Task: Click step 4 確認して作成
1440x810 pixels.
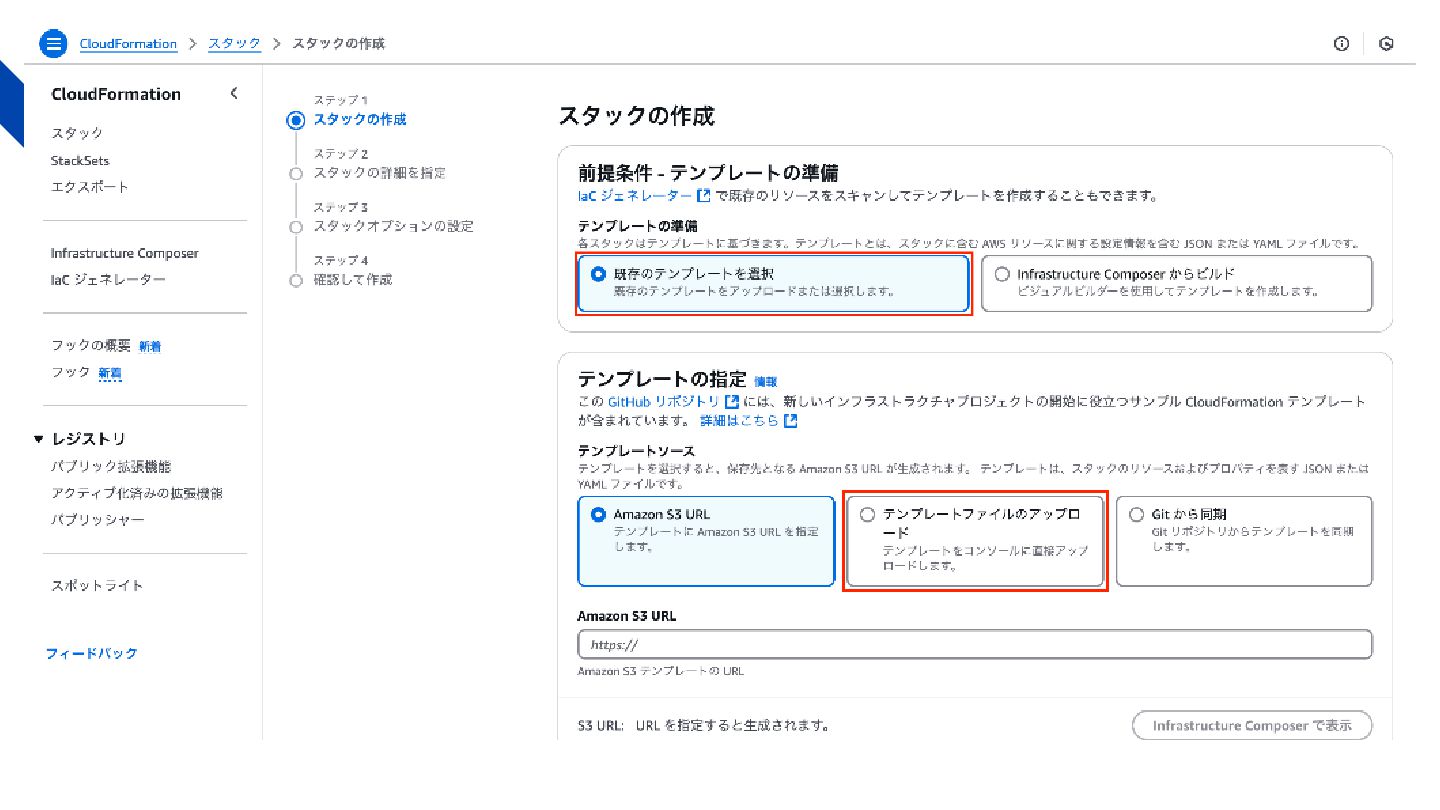Action: pos(353,279)
